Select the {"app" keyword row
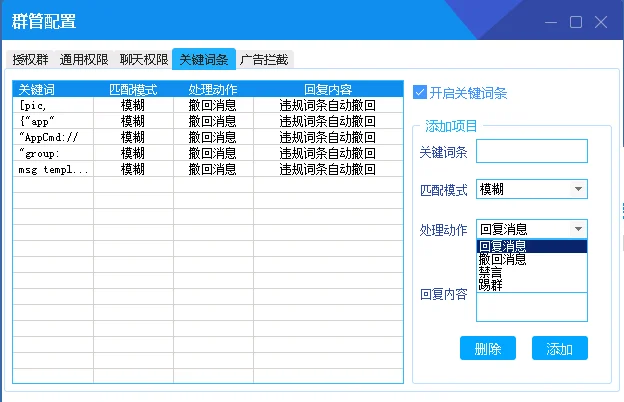 click(x=208, y=121)
